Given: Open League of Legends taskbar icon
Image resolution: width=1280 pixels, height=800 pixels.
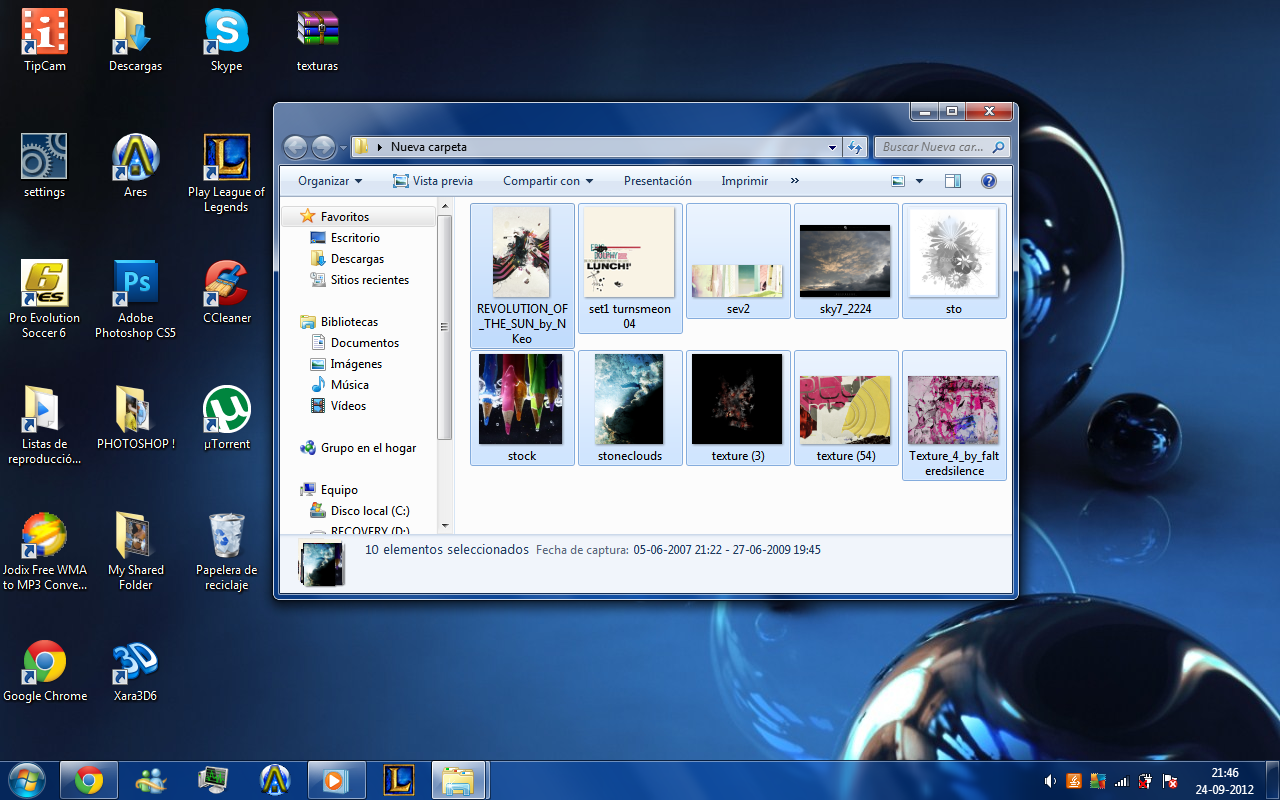Looking at the screenshot, I should (399, 780).
